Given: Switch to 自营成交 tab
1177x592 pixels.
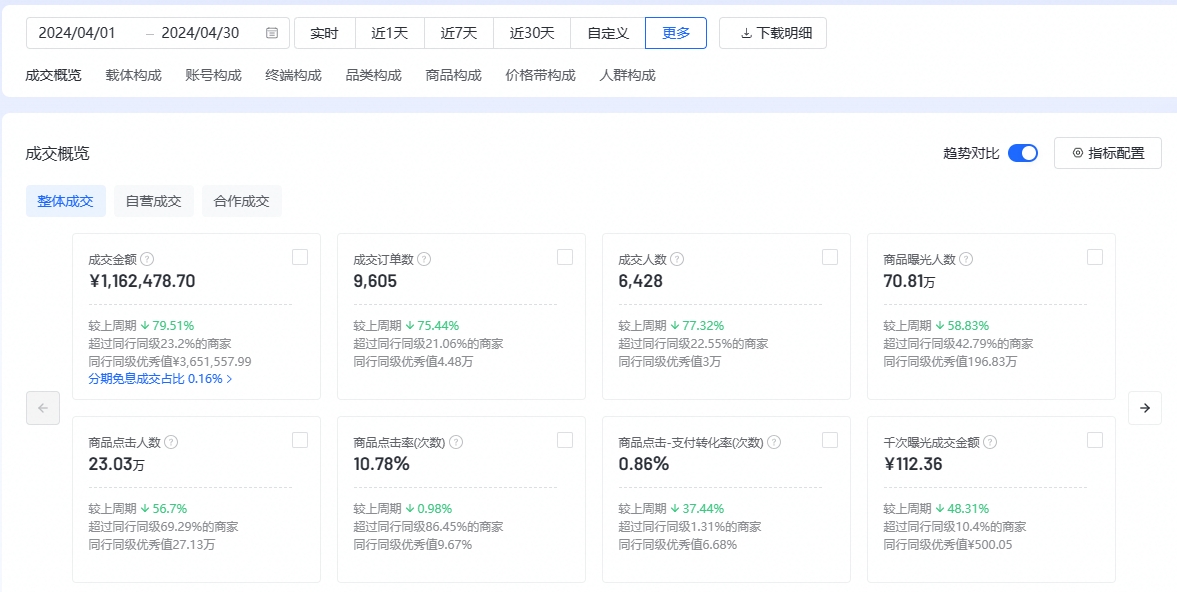Looking at the screenshot, I should pyautogui.click(x=153, y=201).
